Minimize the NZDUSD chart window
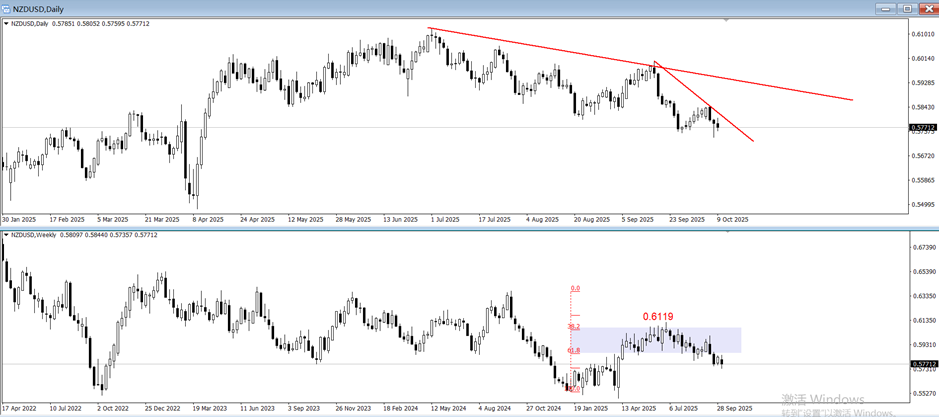The image size is (939, 417). point(885,8)
